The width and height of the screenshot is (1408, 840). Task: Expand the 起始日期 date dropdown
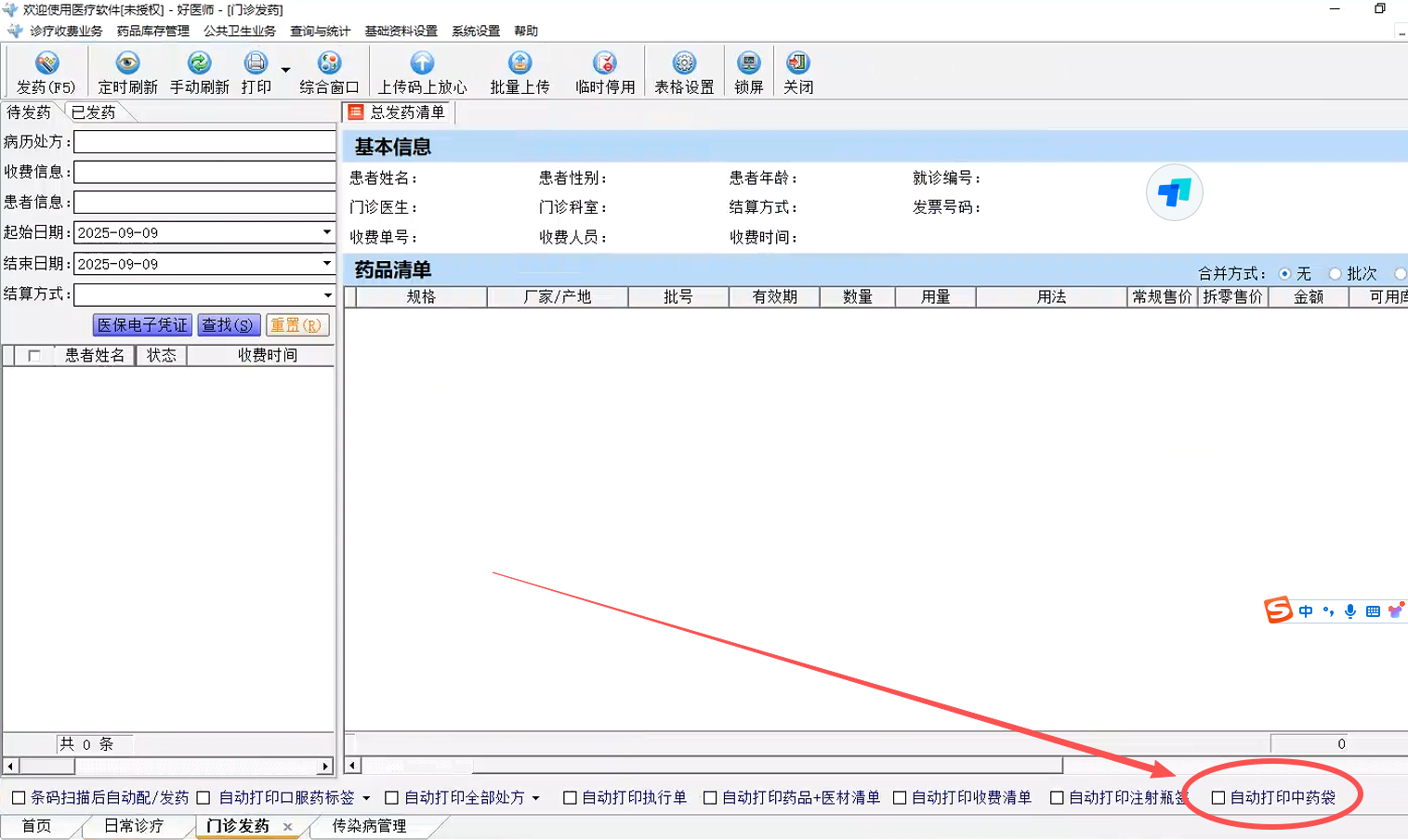point(326,232)
